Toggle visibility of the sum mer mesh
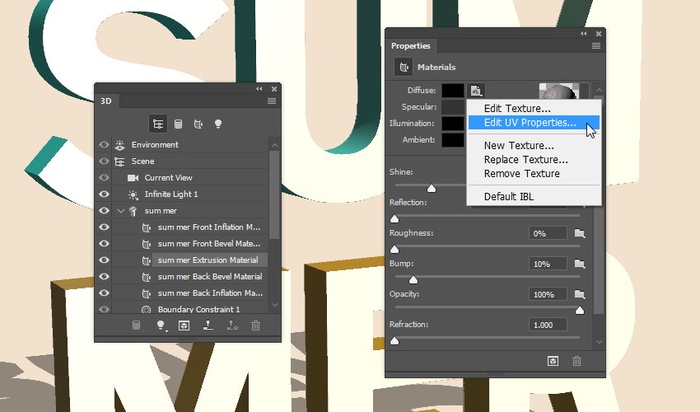The image size is (700, 412). (104, 211)
